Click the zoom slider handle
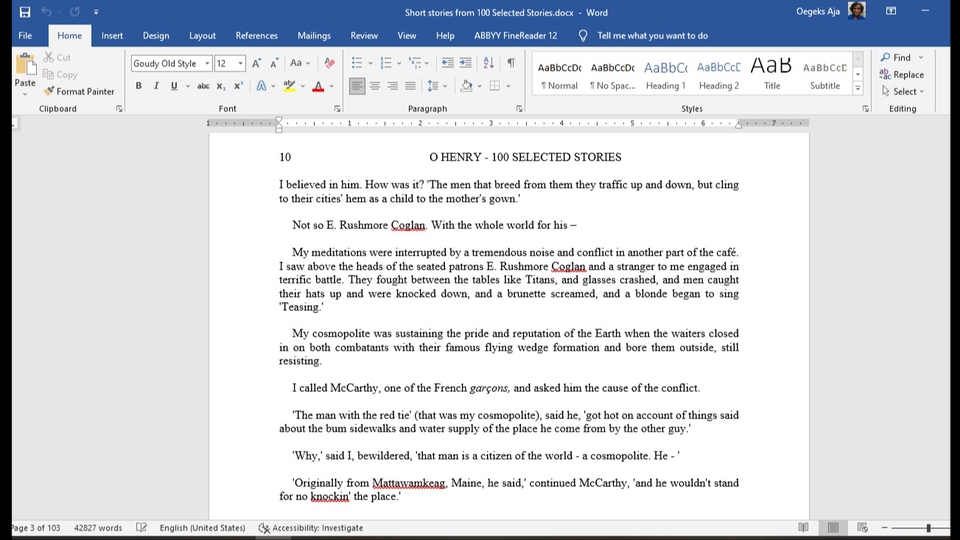The width and height of the screenshot is (960, 540). tap(928, 528)
